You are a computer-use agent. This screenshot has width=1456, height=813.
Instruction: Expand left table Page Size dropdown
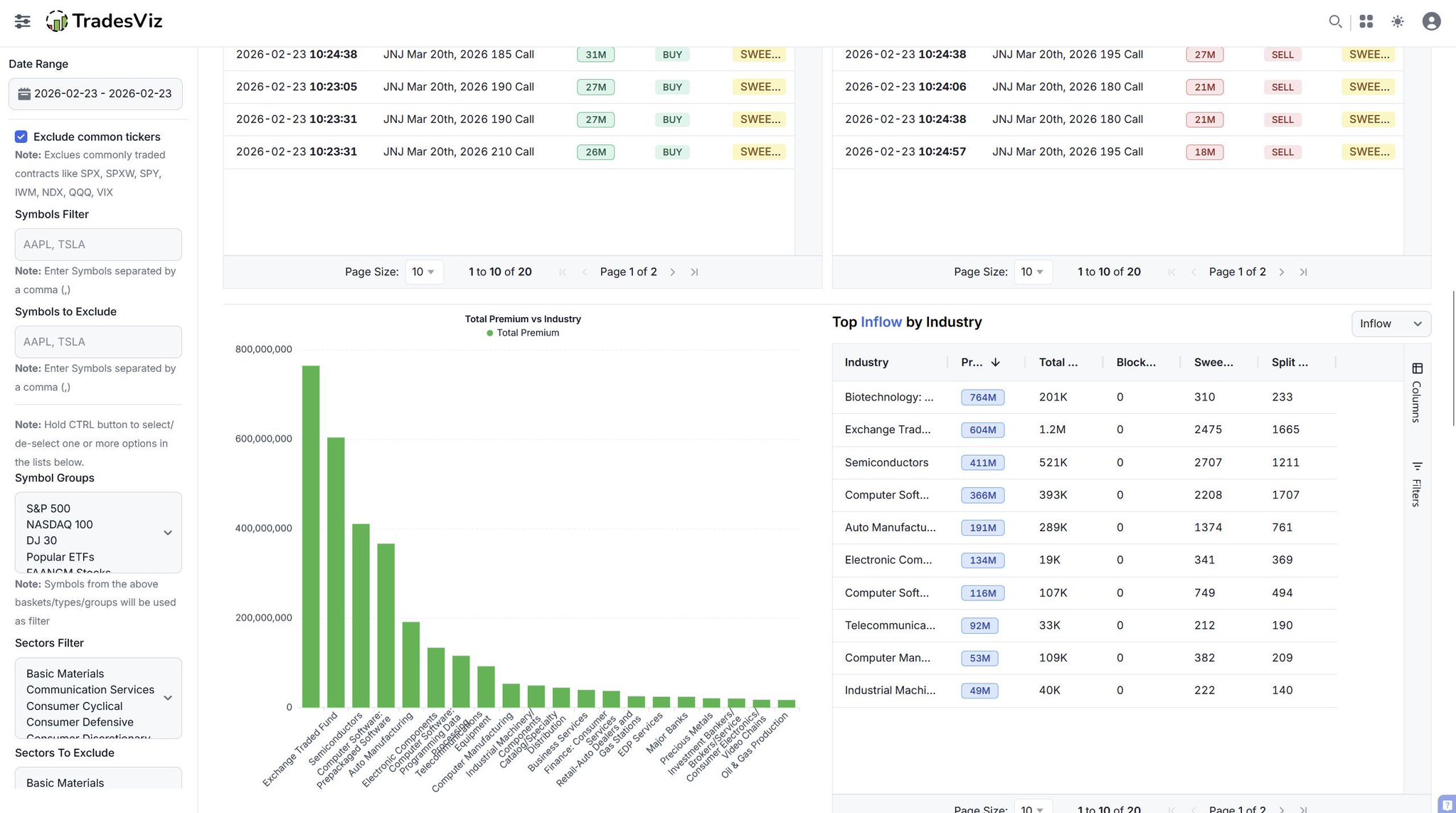point(424,272)
